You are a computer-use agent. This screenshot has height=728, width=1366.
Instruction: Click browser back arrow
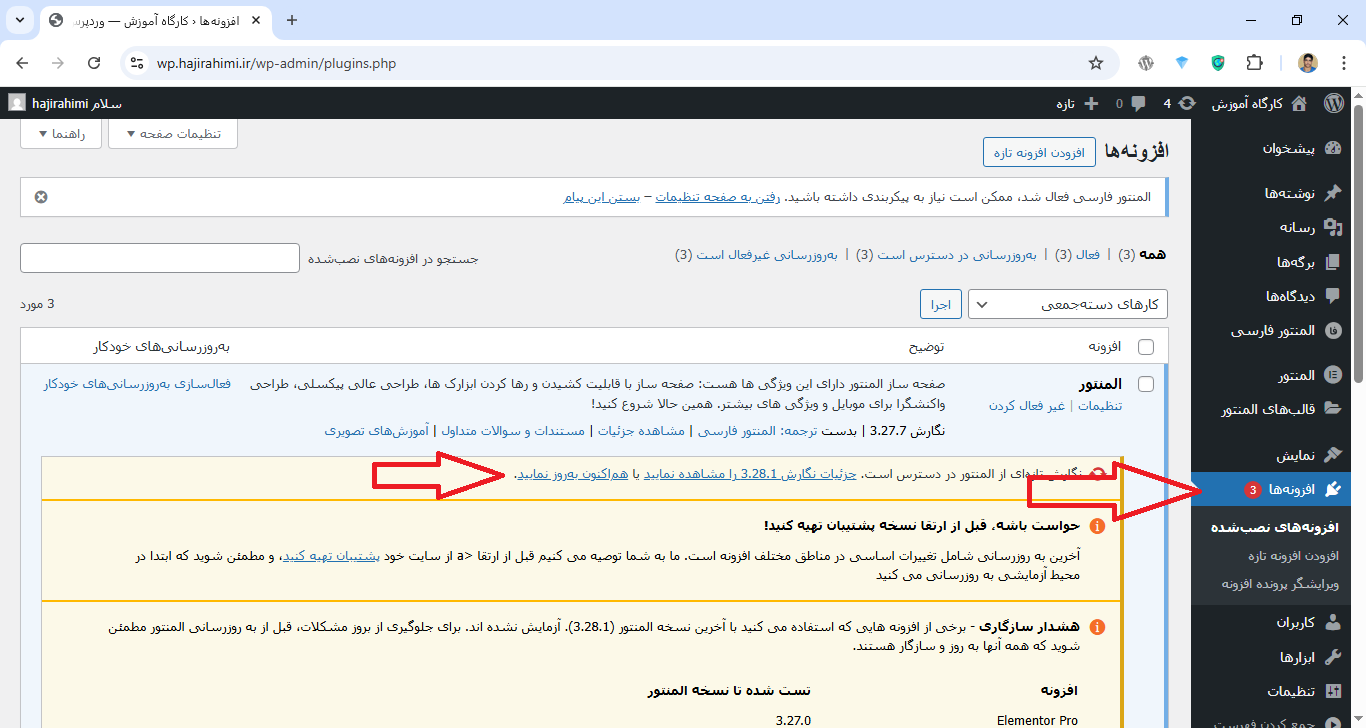23,63
